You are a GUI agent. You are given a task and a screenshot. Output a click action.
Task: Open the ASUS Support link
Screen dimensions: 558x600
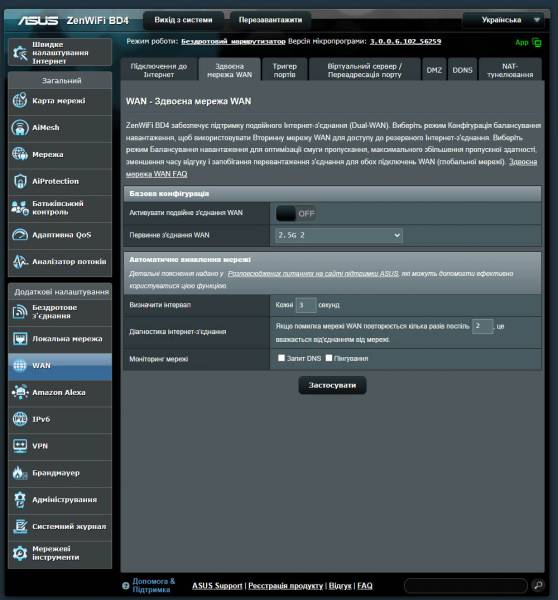point(217,585)
